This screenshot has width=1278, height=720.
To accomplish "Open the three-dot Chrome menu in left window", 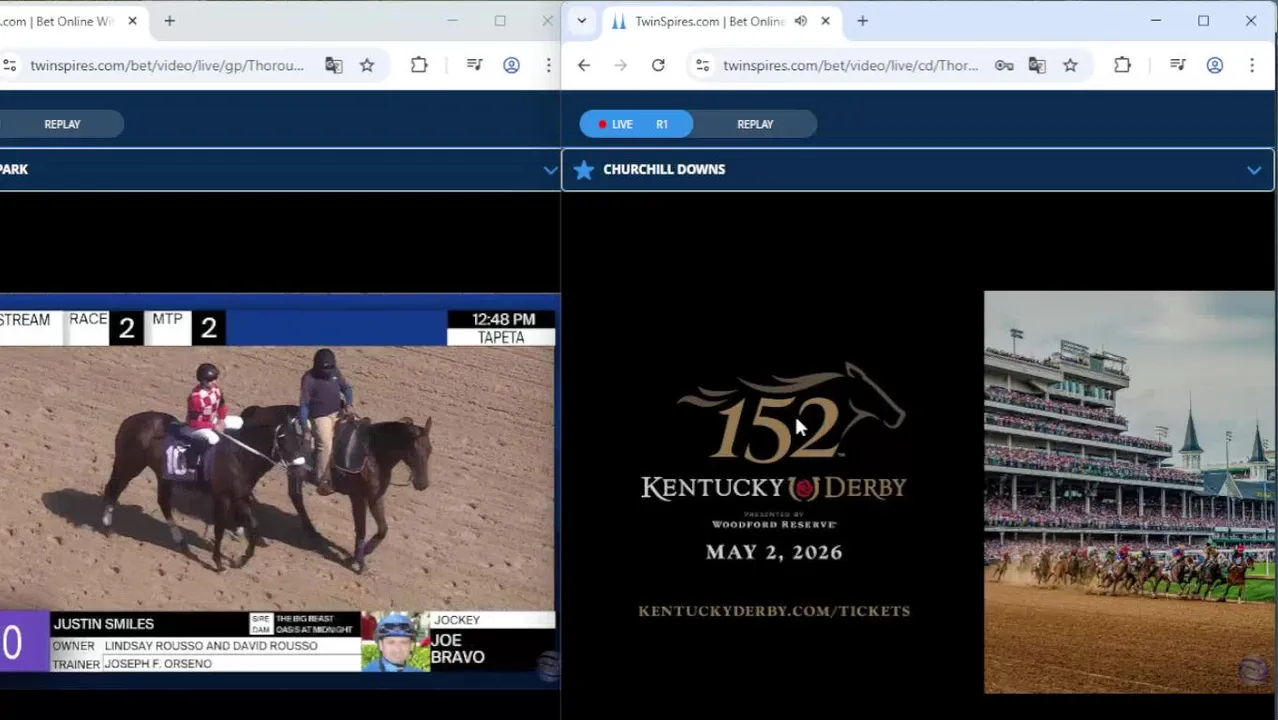I will (548, 65).
